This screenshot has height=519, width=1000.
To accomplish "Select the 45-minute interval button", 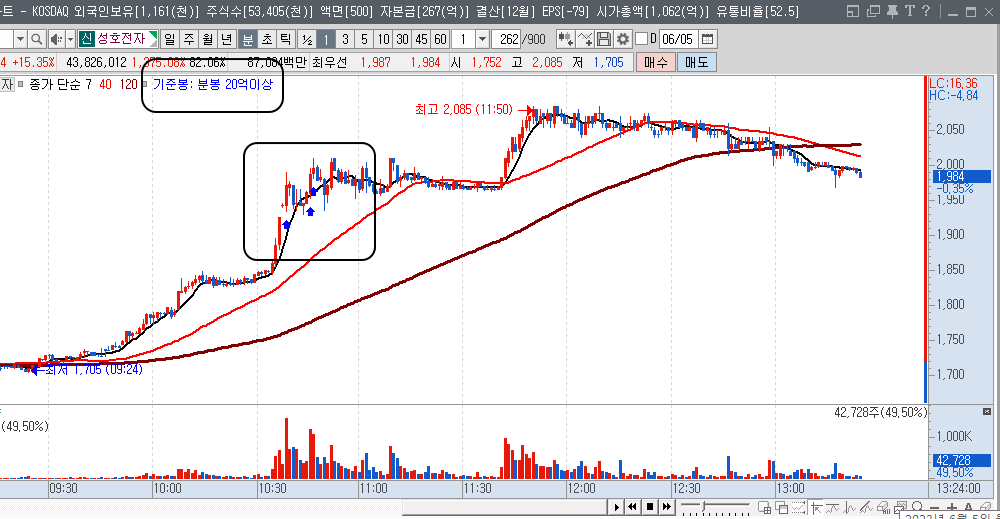I will 422,40.
